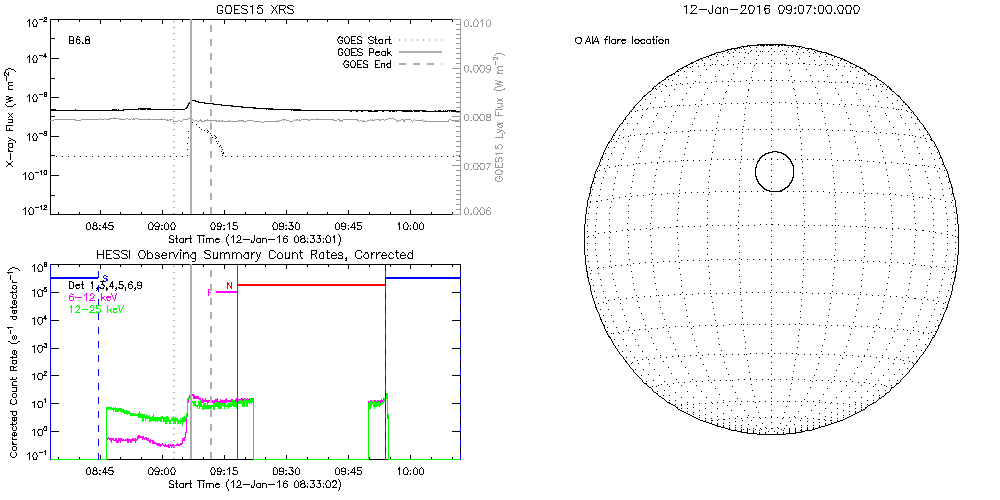Click the HESSI Observing Summary title
Viewport: 1000px width, 500px height.
(x=254, y=254)
